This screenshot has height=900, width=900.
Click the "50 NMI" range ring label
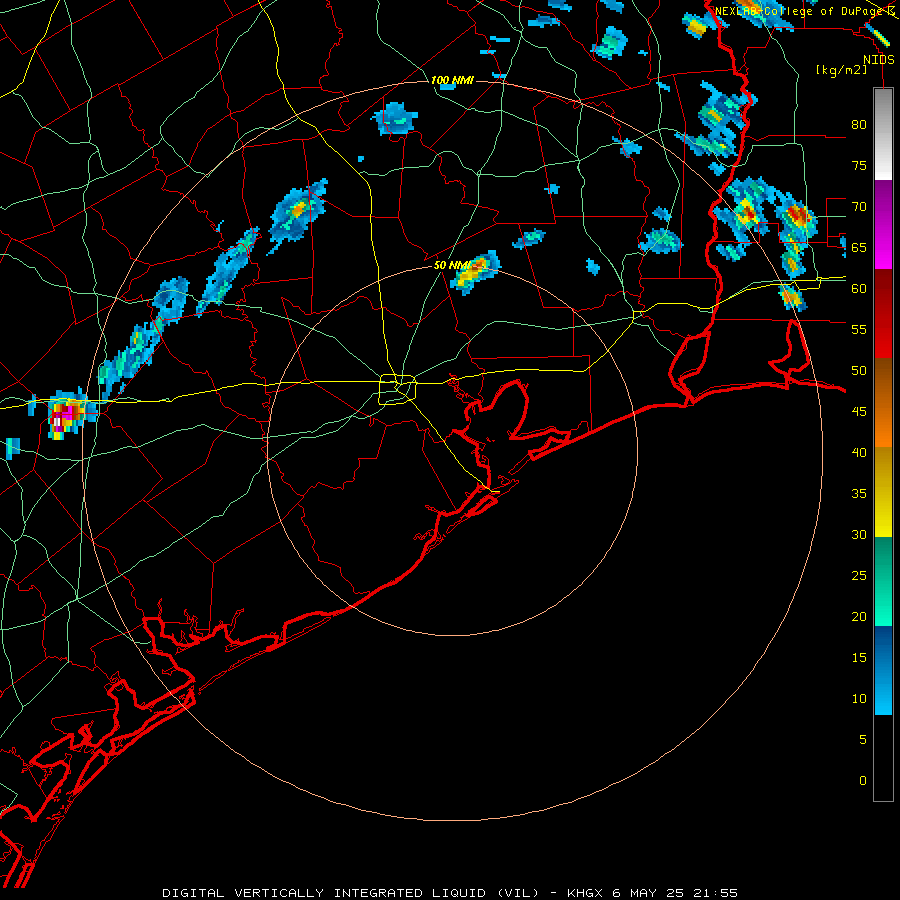coord(452,265)
